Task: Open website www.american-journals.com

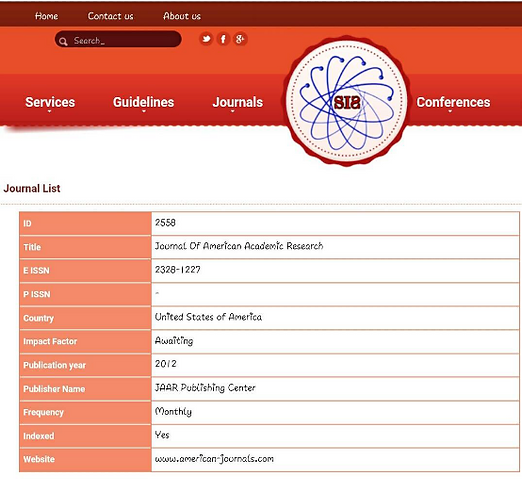Action: pos(214,459)
